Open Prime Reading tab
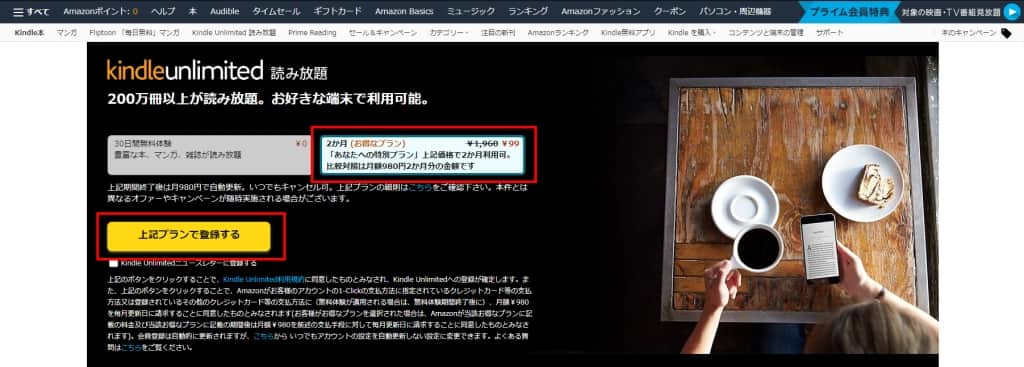 click(x=312, y=33)
